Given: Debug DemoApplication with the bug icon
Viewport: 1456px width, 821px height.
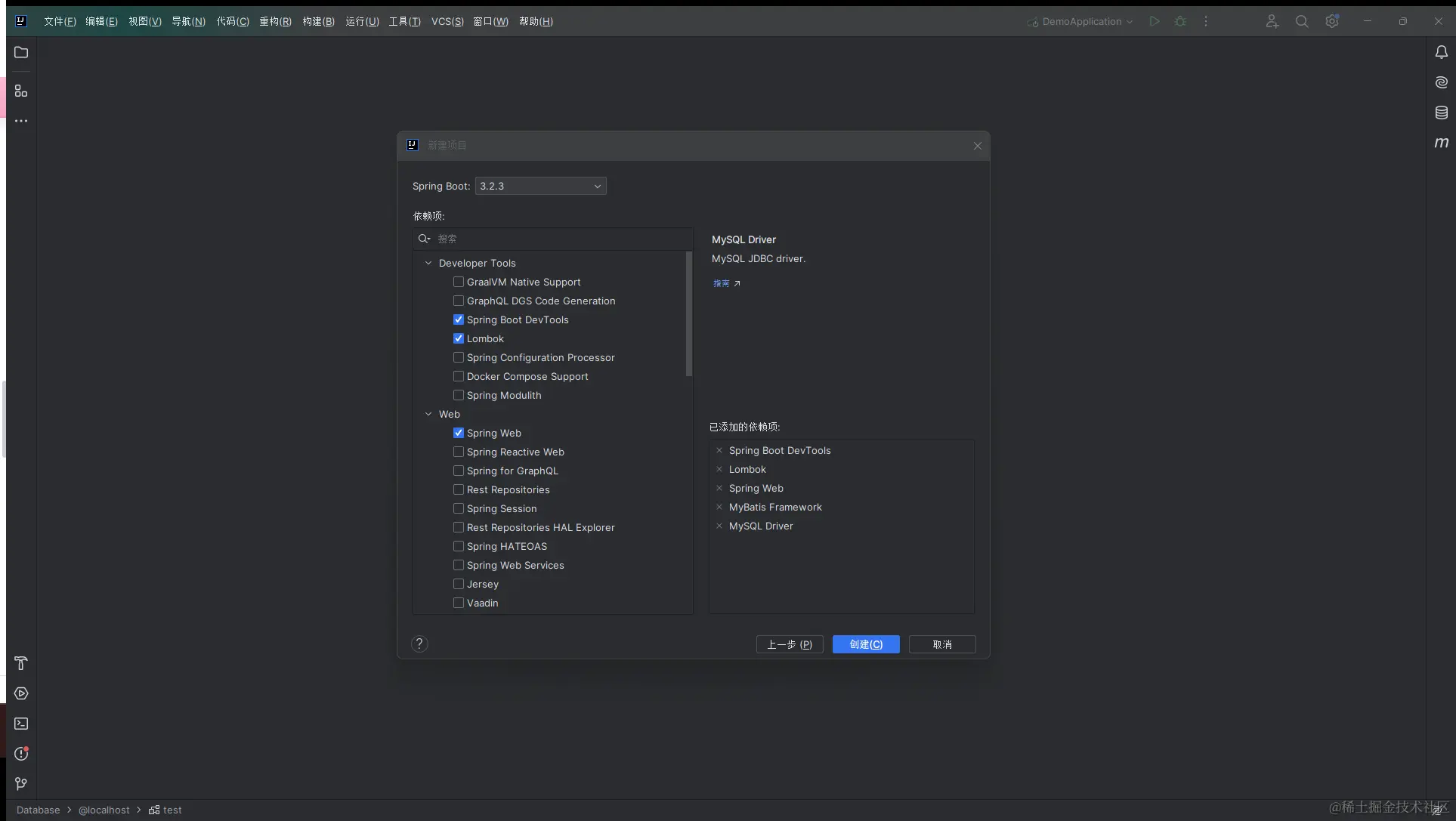Looking at the screenshot, I should point(1180,21).
